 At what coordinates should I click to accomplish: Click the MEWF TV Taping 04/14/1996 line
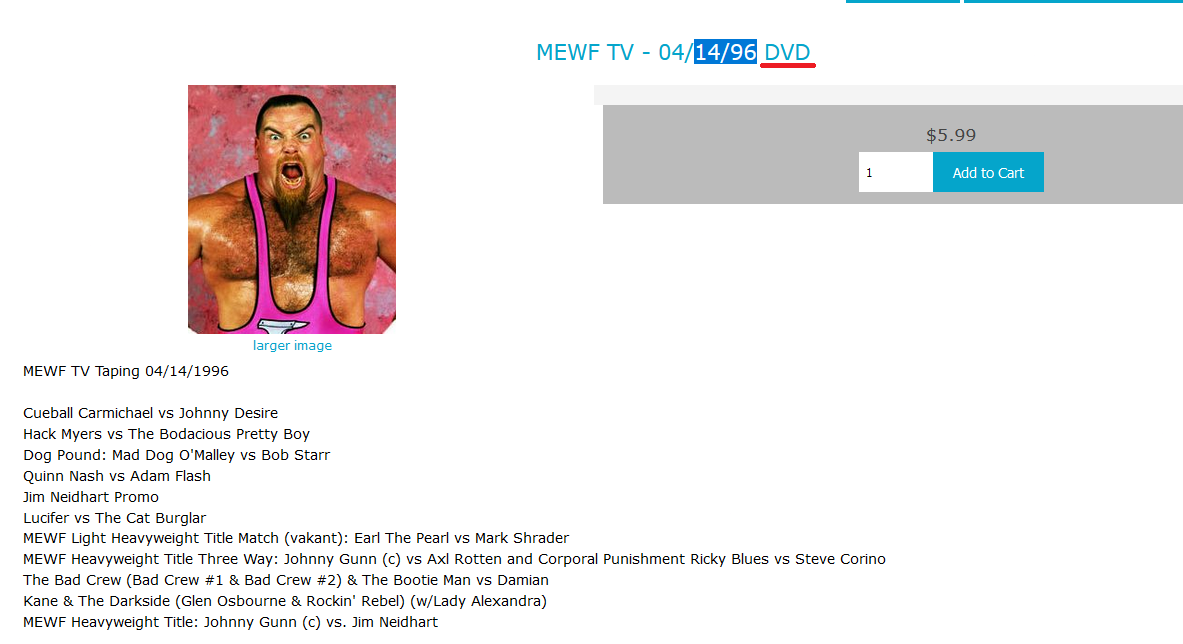tap(126, 371)
